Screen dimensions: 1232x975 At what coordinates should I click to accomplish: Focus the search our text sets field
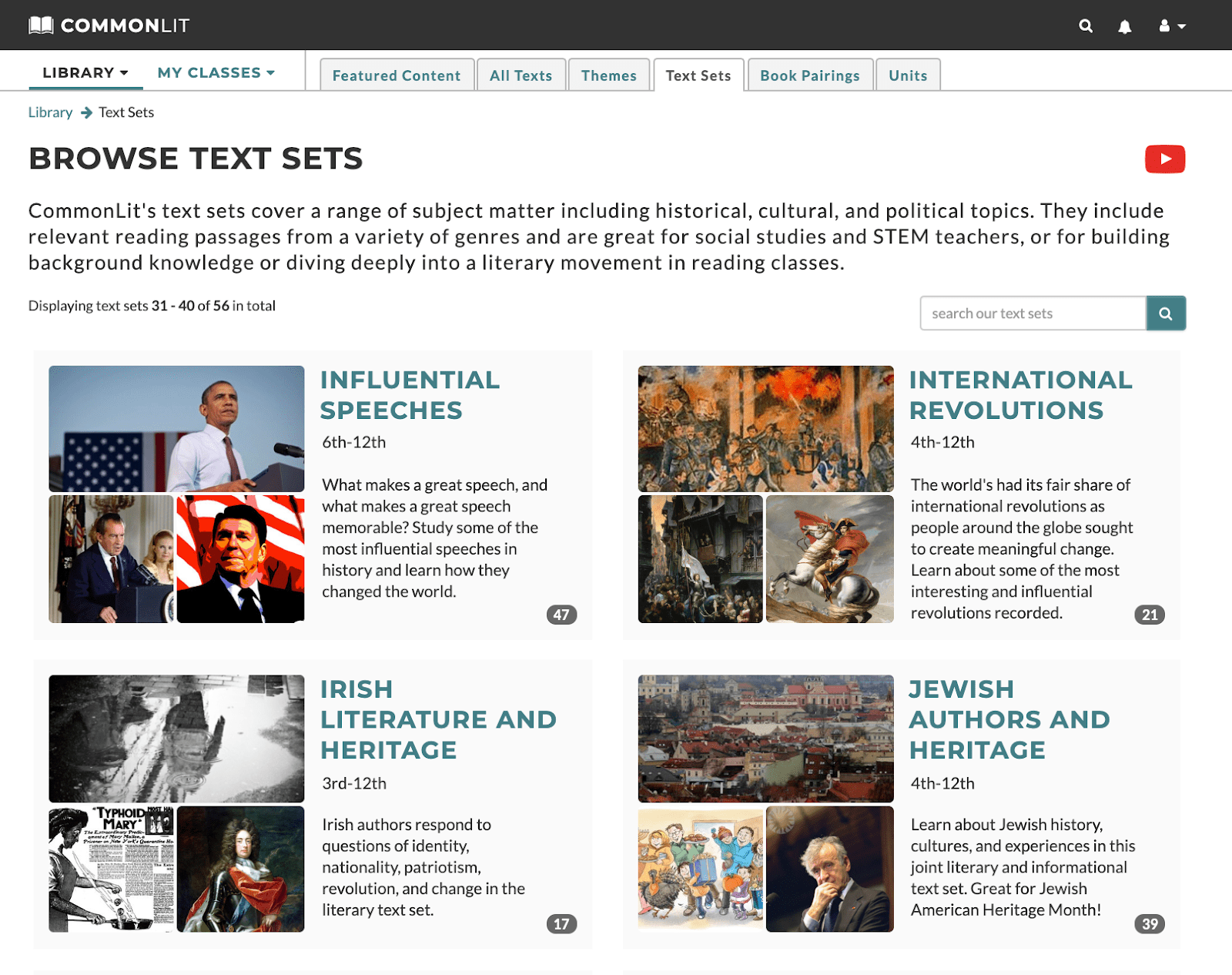(1033, 313)
